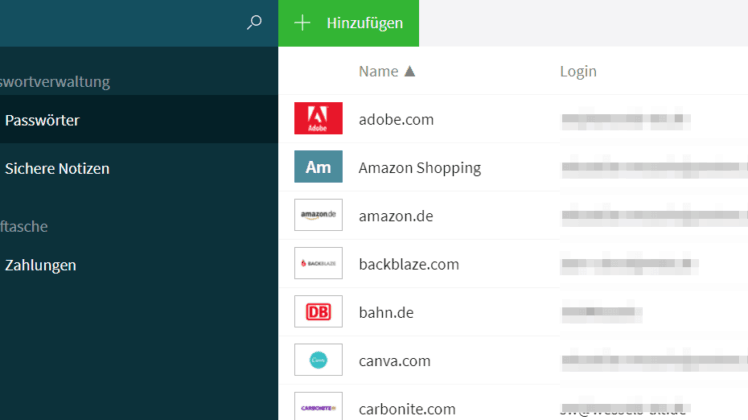Select the adobe.com entry name
Screen dimensions: 748x420
pos(396,119)
